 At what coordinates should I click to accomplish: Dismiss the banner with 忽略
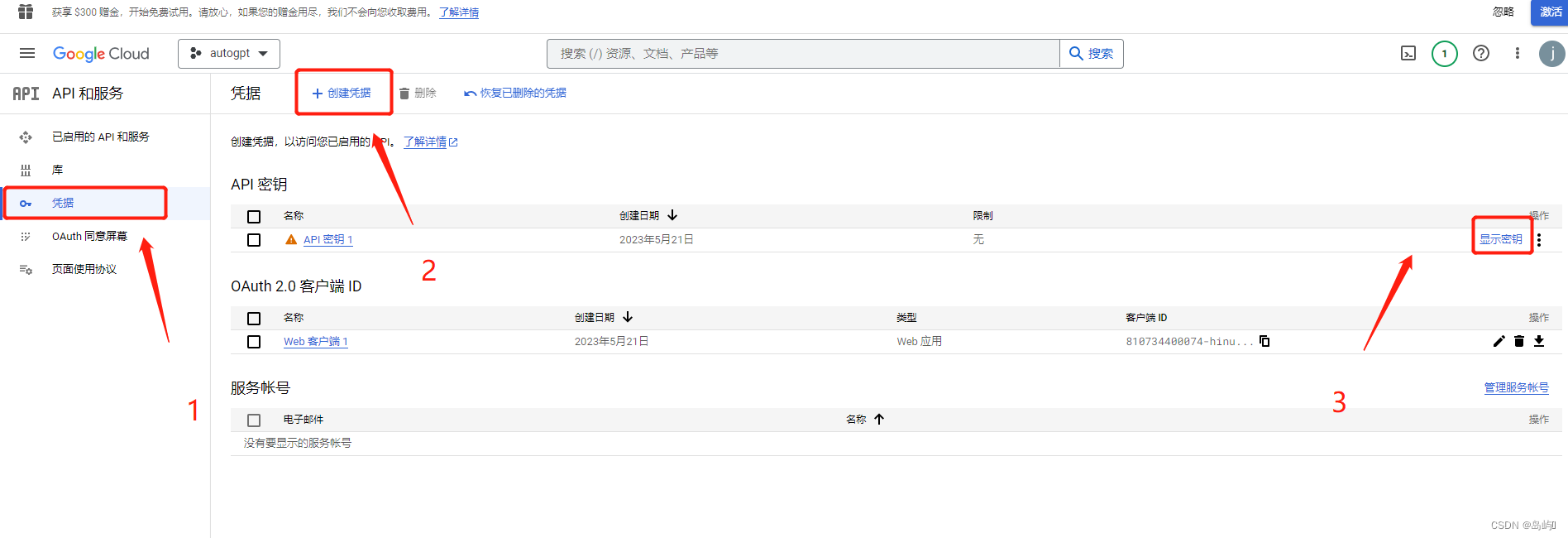coord(1503,12)
